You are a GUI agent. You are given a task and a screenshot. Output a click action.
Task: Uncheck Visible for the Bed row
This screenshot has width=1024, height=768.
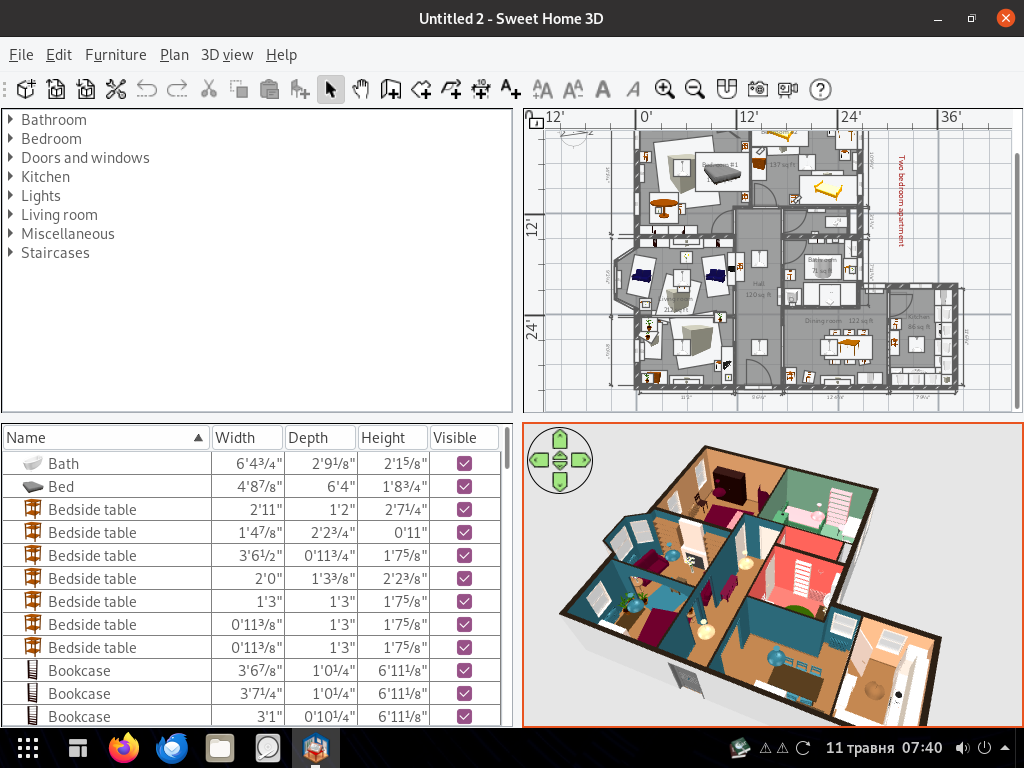point(464,487)
